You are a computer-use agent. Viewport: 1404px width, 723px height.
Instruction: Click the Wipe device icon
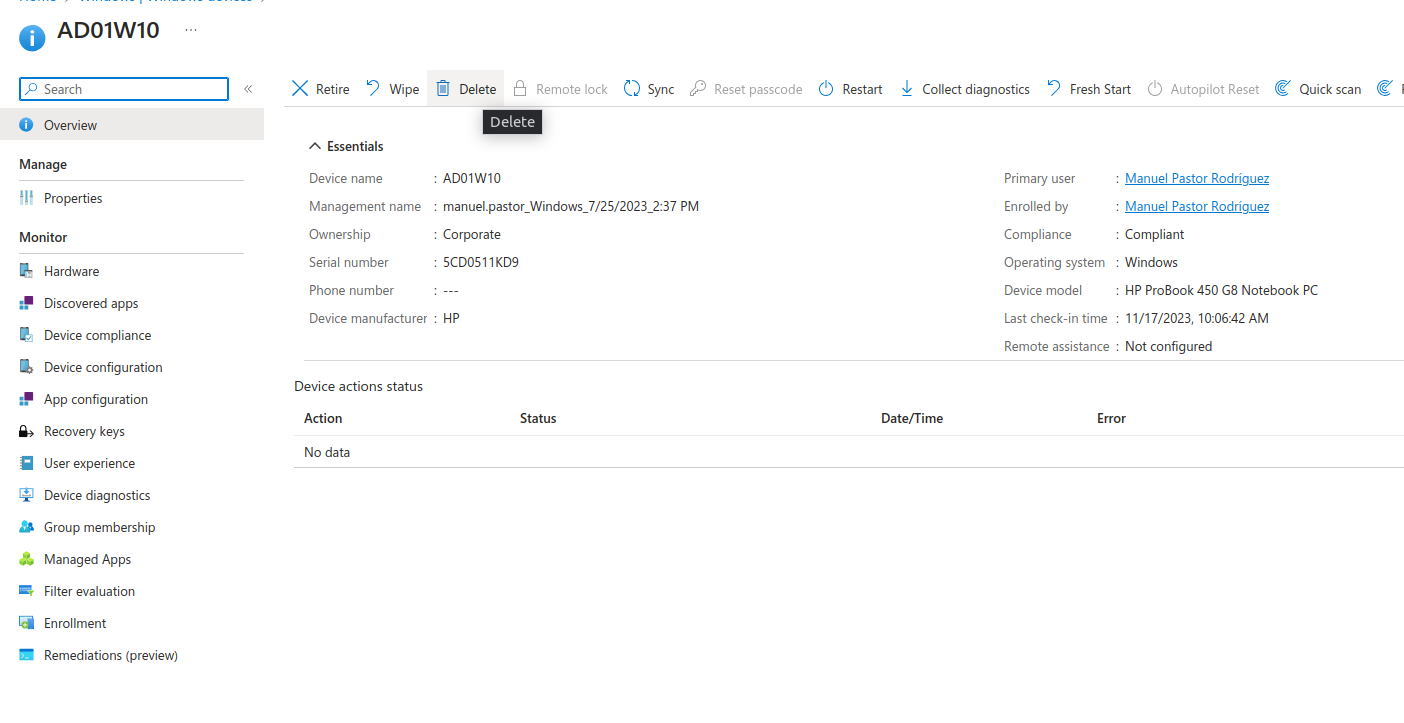373,89
